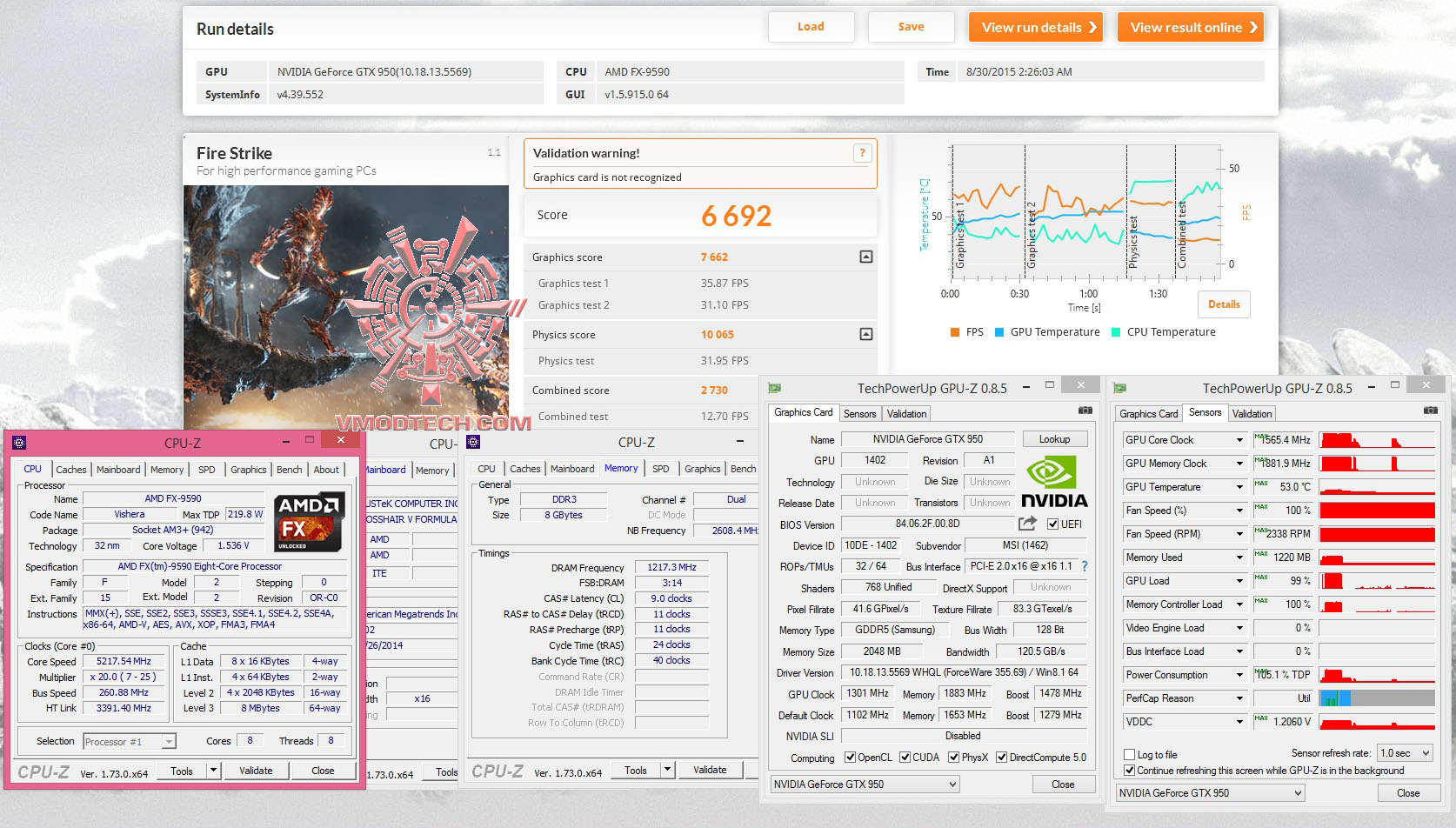Click the green card icon in GPU-Z Sensors title bar
Viewport: 1456px width, 828px height.
coord(1119,388)
